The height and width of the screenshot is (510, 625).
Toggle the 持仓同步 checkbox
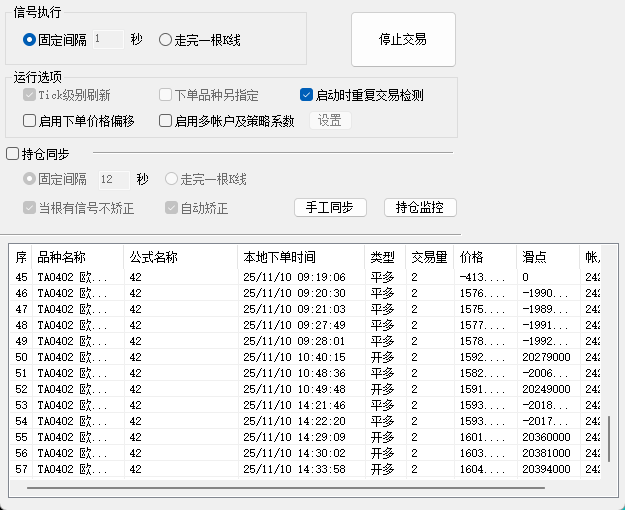point(13,154)
